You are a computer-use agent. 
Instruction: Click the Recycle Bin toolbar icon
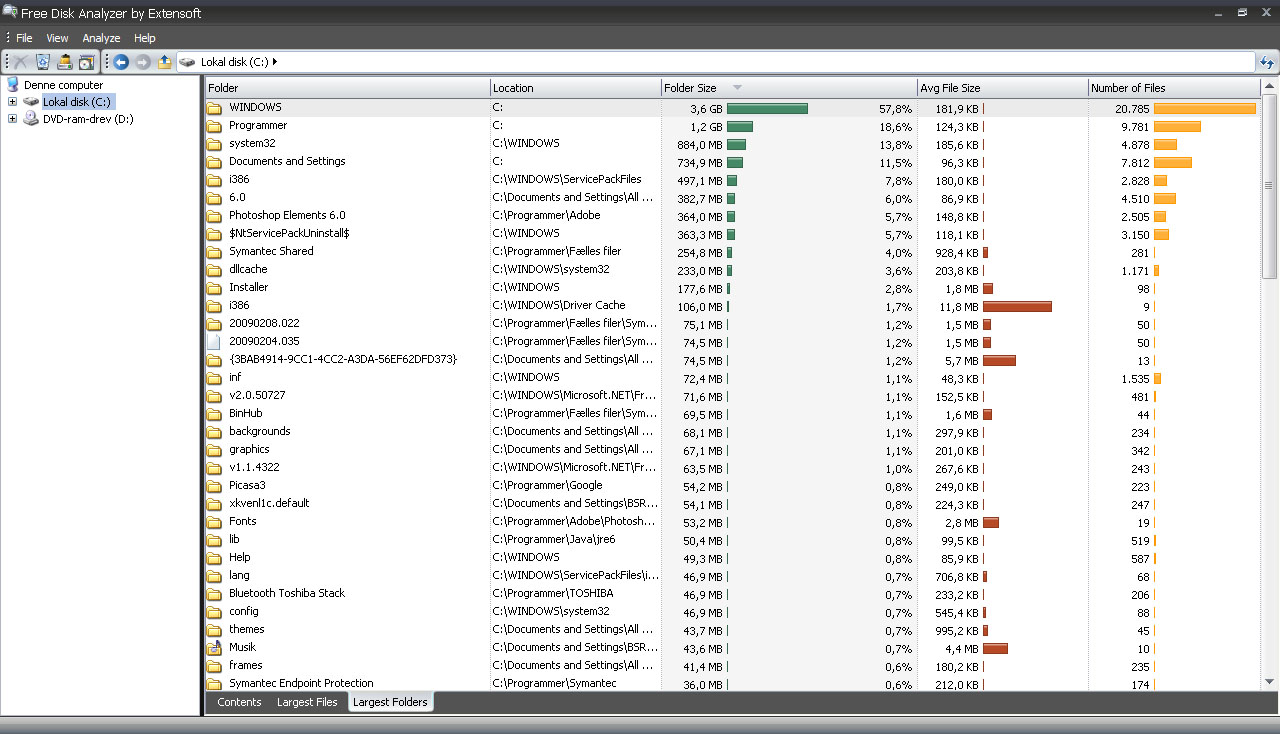43,62
